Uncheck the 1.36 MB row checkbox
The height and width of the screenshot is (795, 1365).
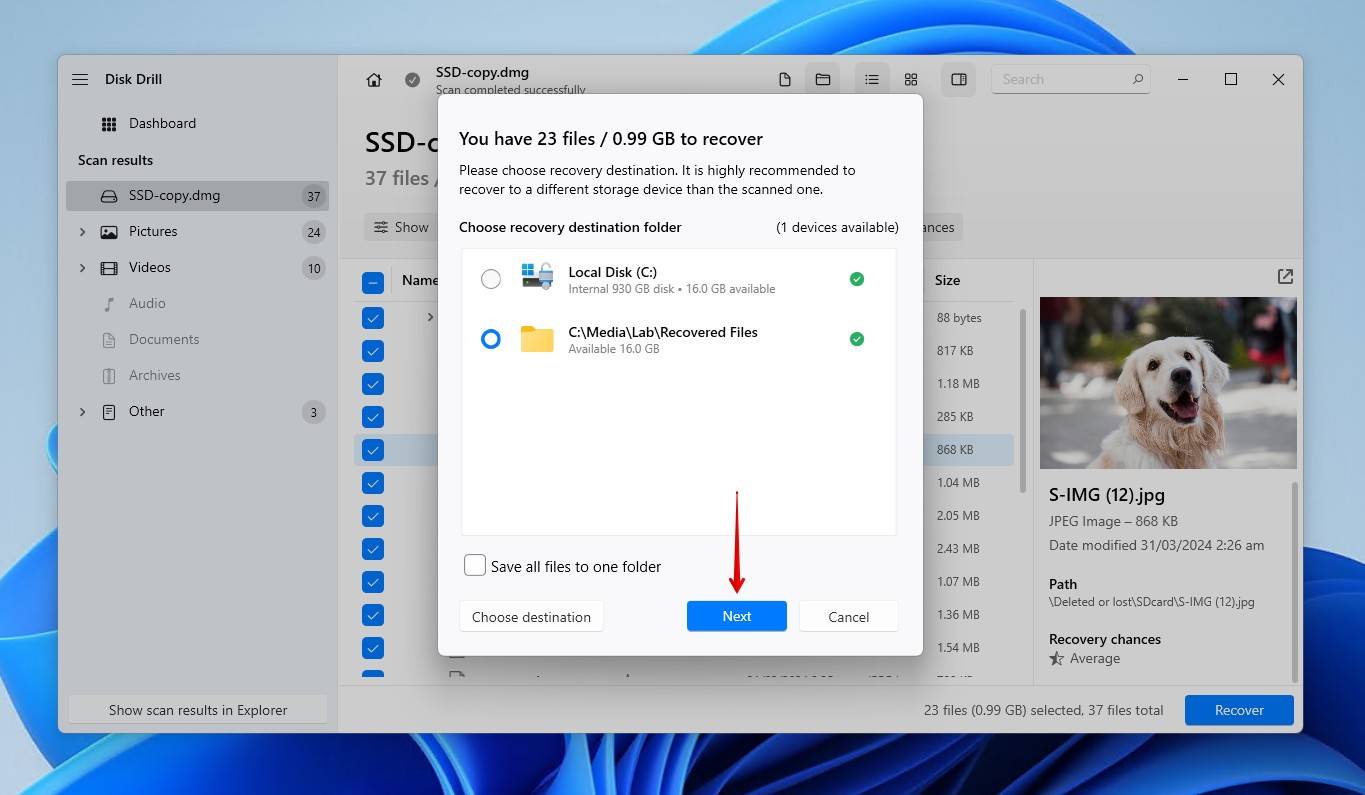pyautogui.click(x=373, y=615)
